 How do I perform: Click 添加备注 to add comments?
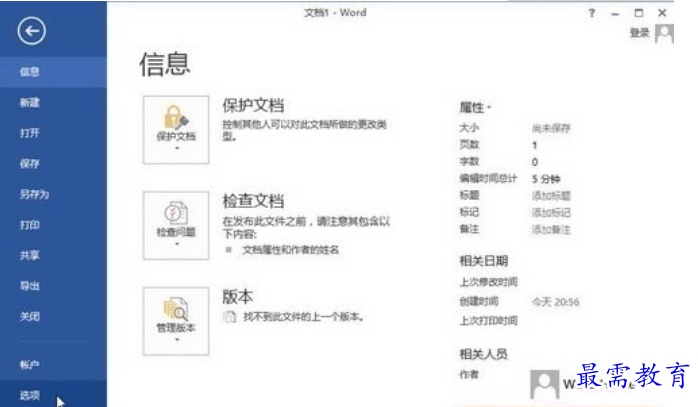pos(551,230)
